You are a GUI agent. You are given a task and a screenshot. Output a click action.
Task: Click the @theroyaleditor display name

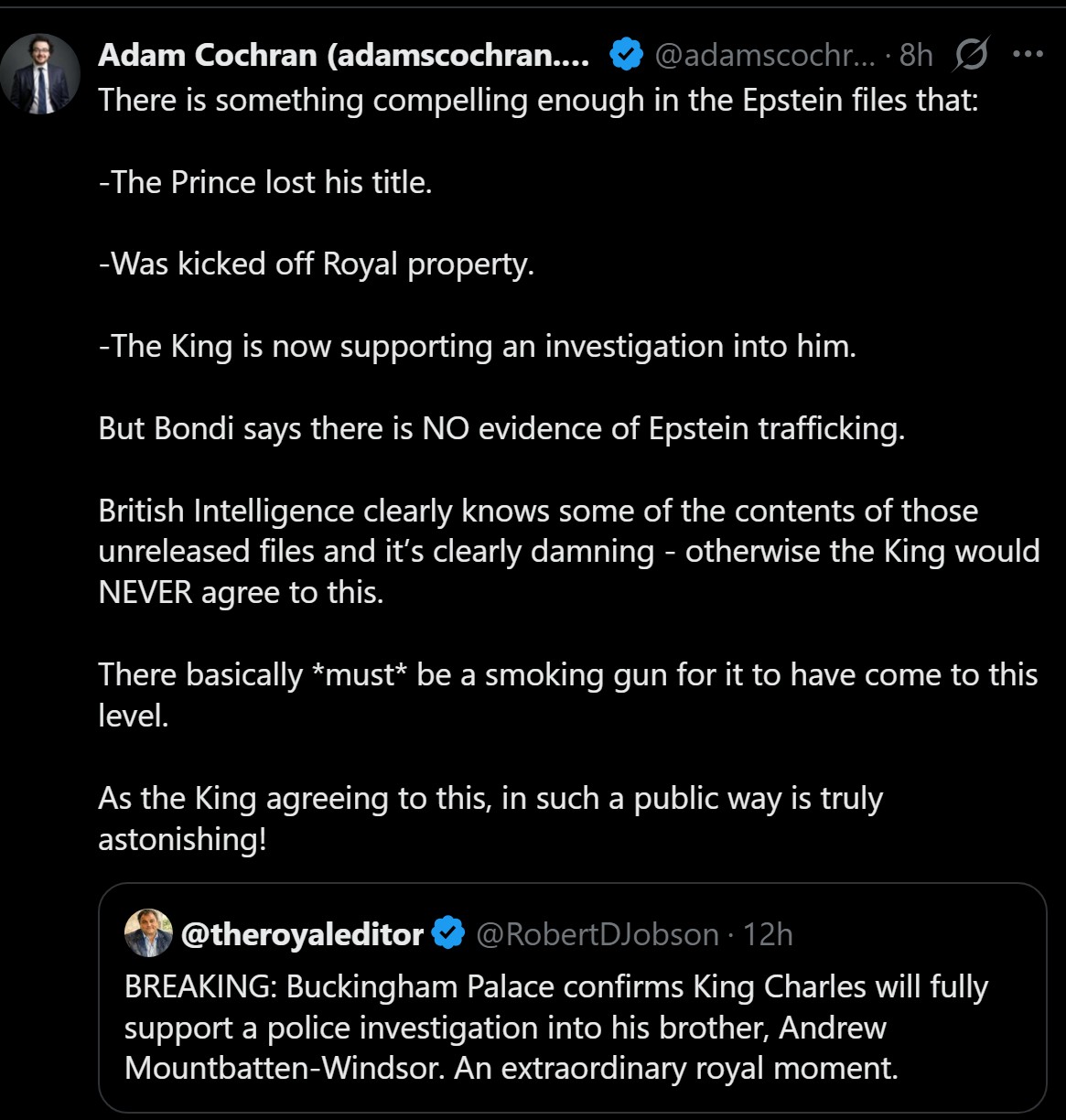pyautogui.click(x=302, y=934)
